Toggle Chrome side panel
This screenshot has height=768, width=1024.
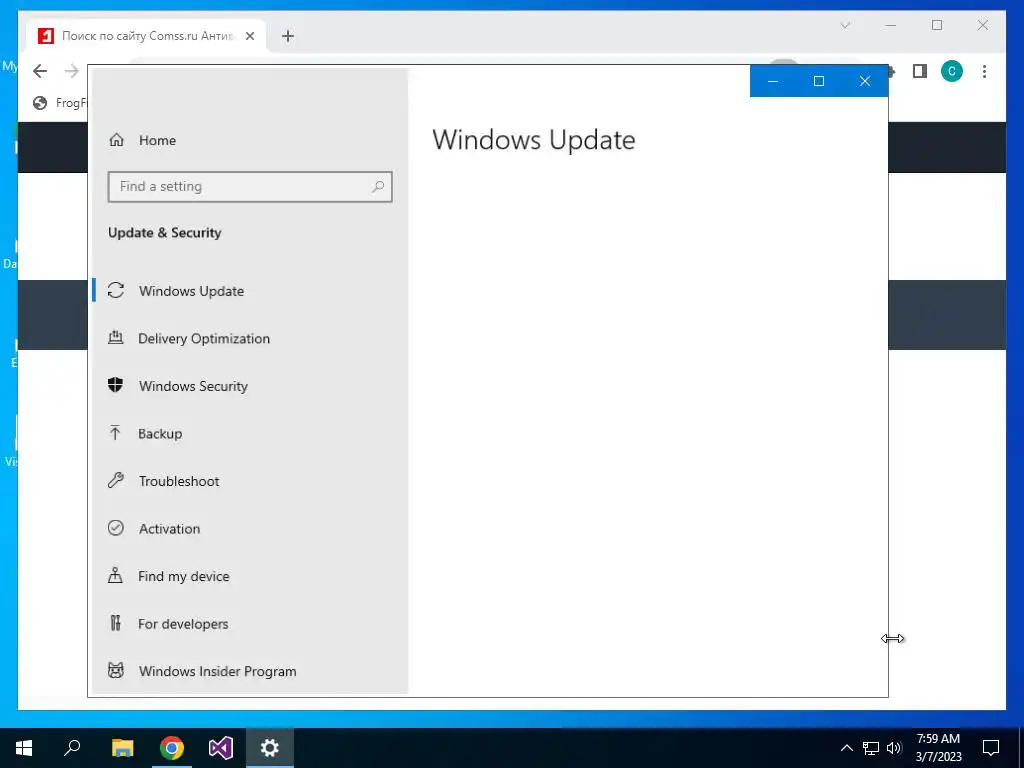[x=920, y=71]
